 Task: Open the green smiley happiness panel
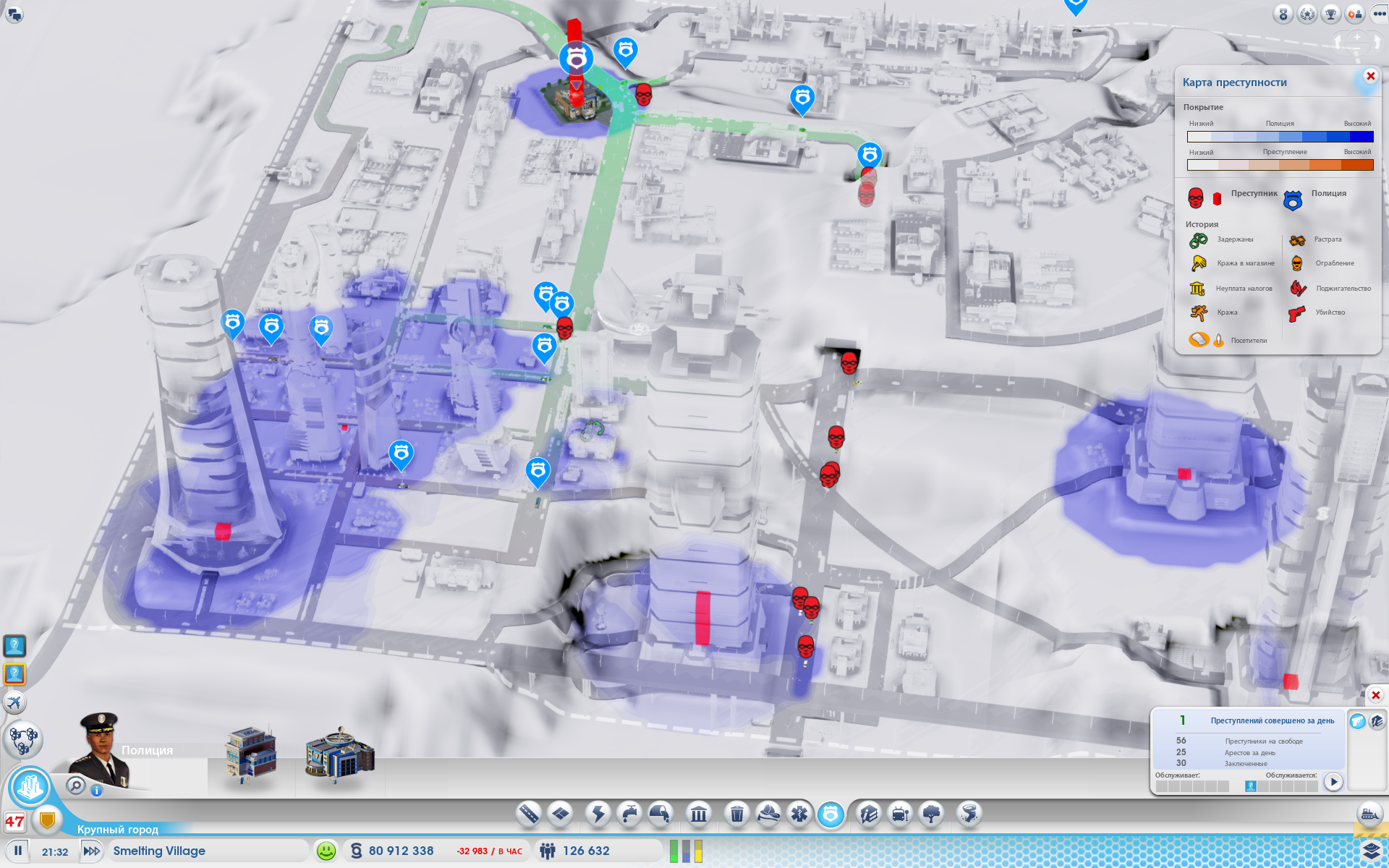[326, 851]
